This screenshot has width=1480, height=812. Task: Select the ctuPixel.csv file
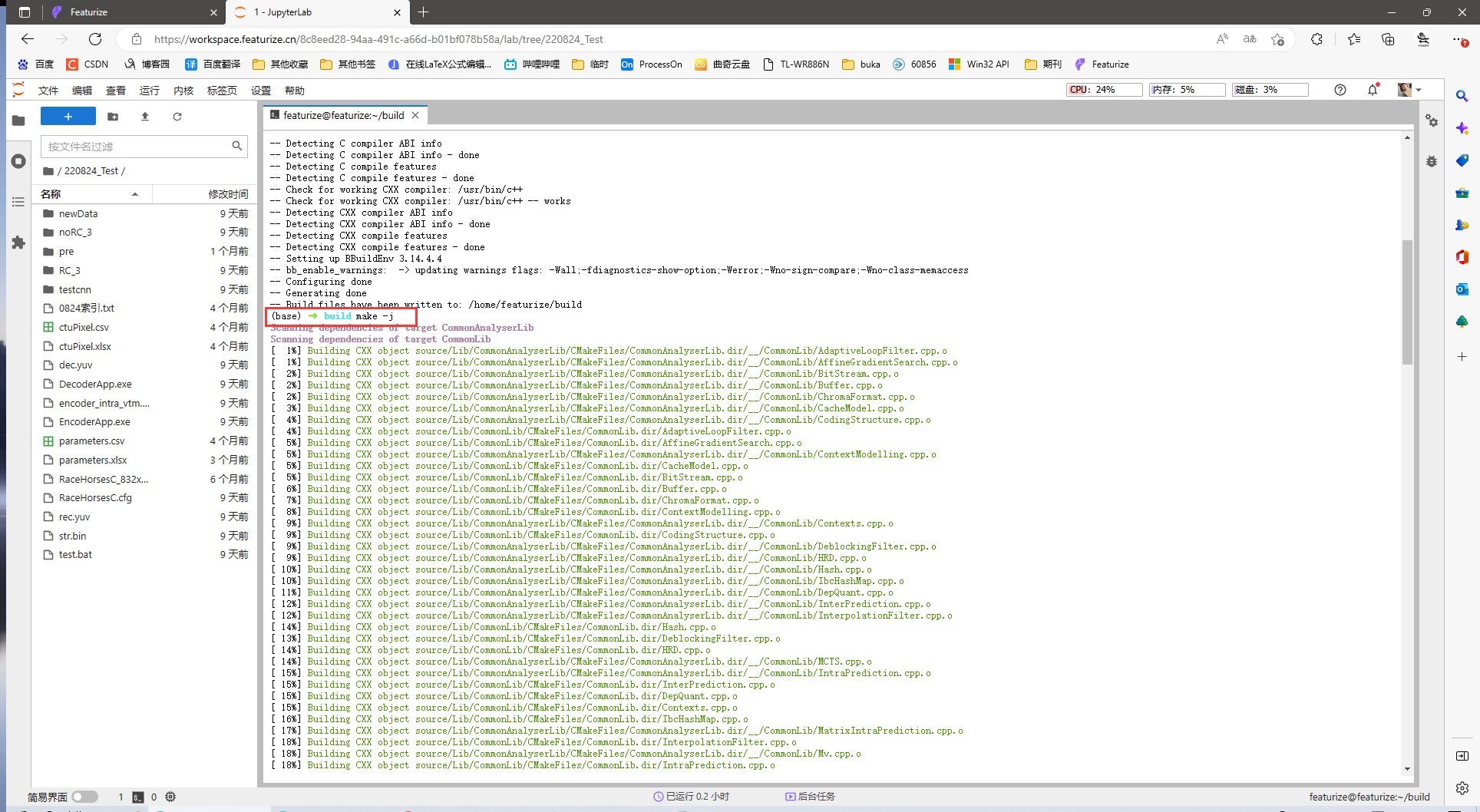146,327
